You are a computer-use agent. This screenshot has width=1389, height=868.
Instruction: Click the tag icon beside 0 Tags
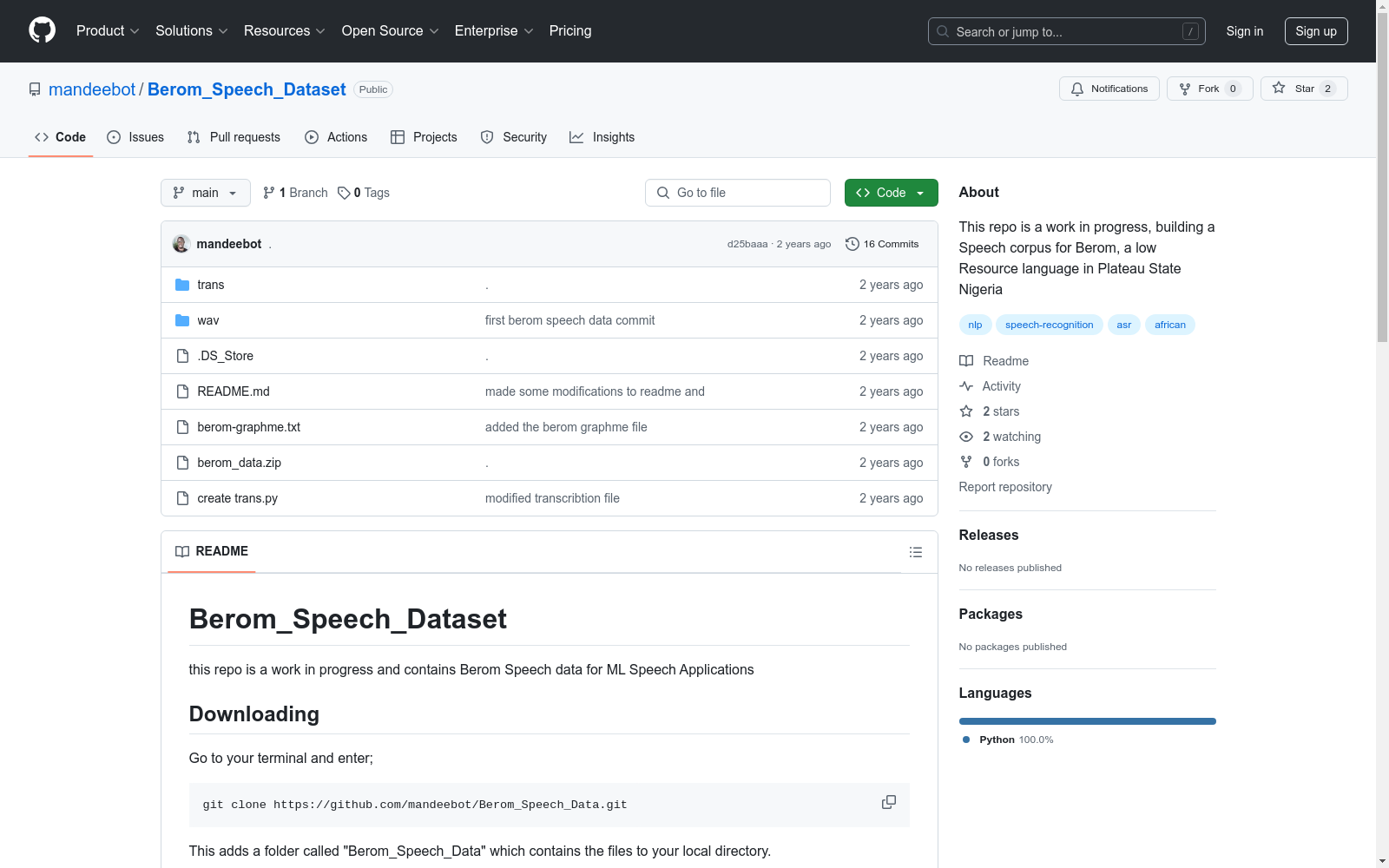click(x=344, y=193)
